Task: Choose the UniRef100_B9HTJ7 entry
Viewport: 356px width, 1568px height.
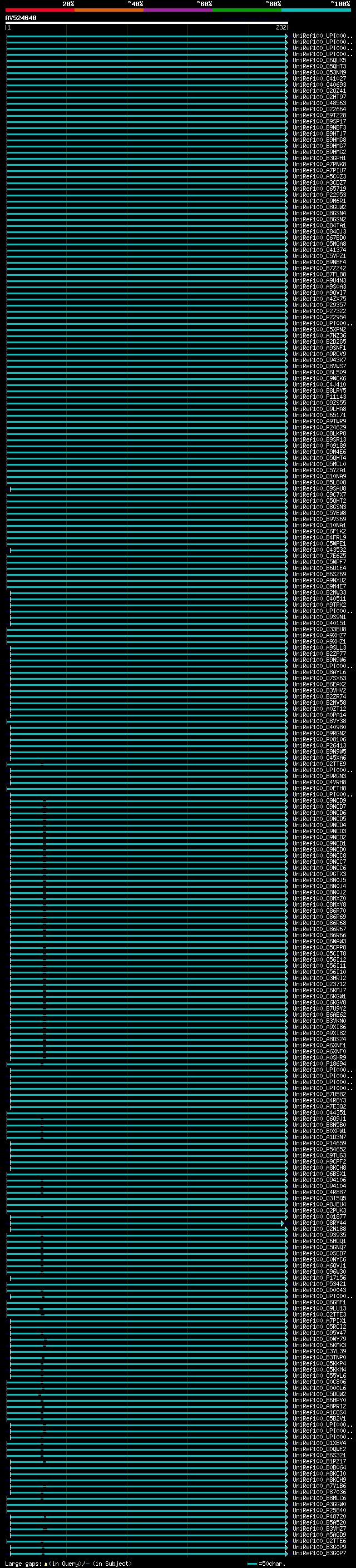Action: click(x=319, y=133)
